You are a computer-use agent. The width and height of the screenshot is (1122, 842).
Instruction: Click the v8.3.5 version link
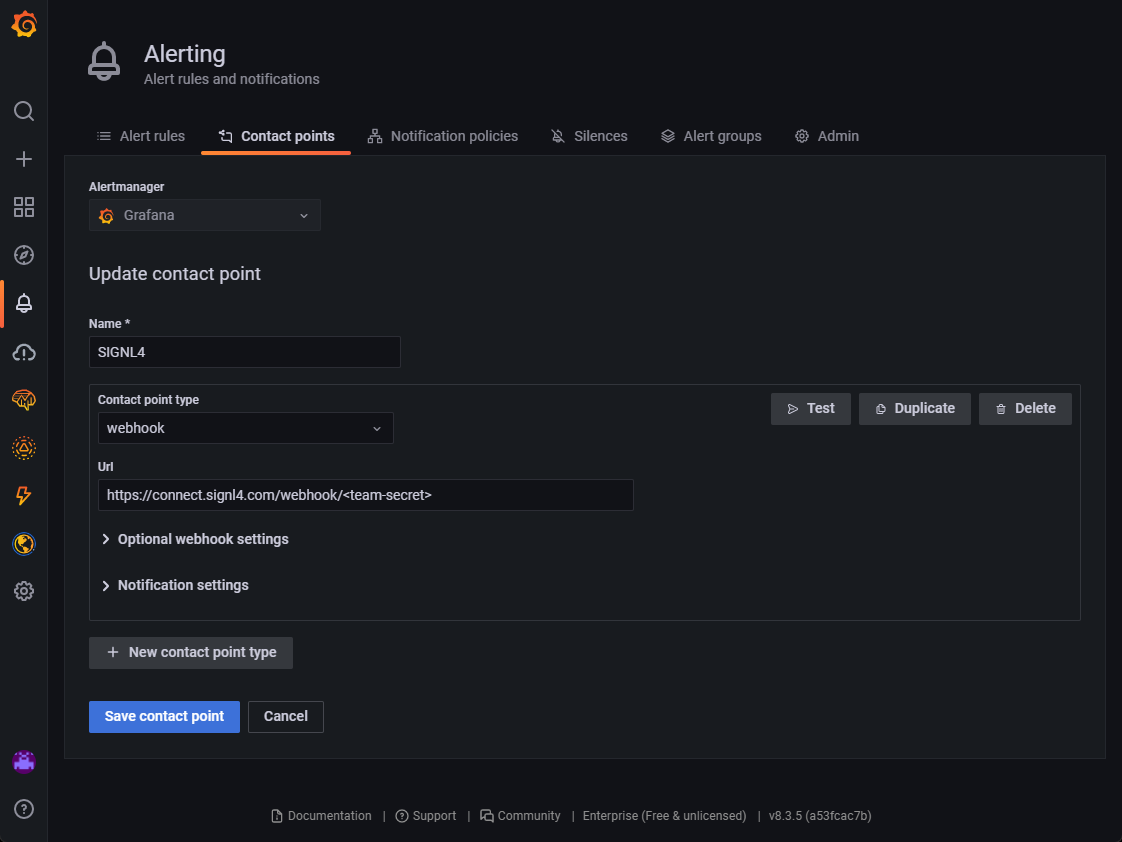coord(820,816)
